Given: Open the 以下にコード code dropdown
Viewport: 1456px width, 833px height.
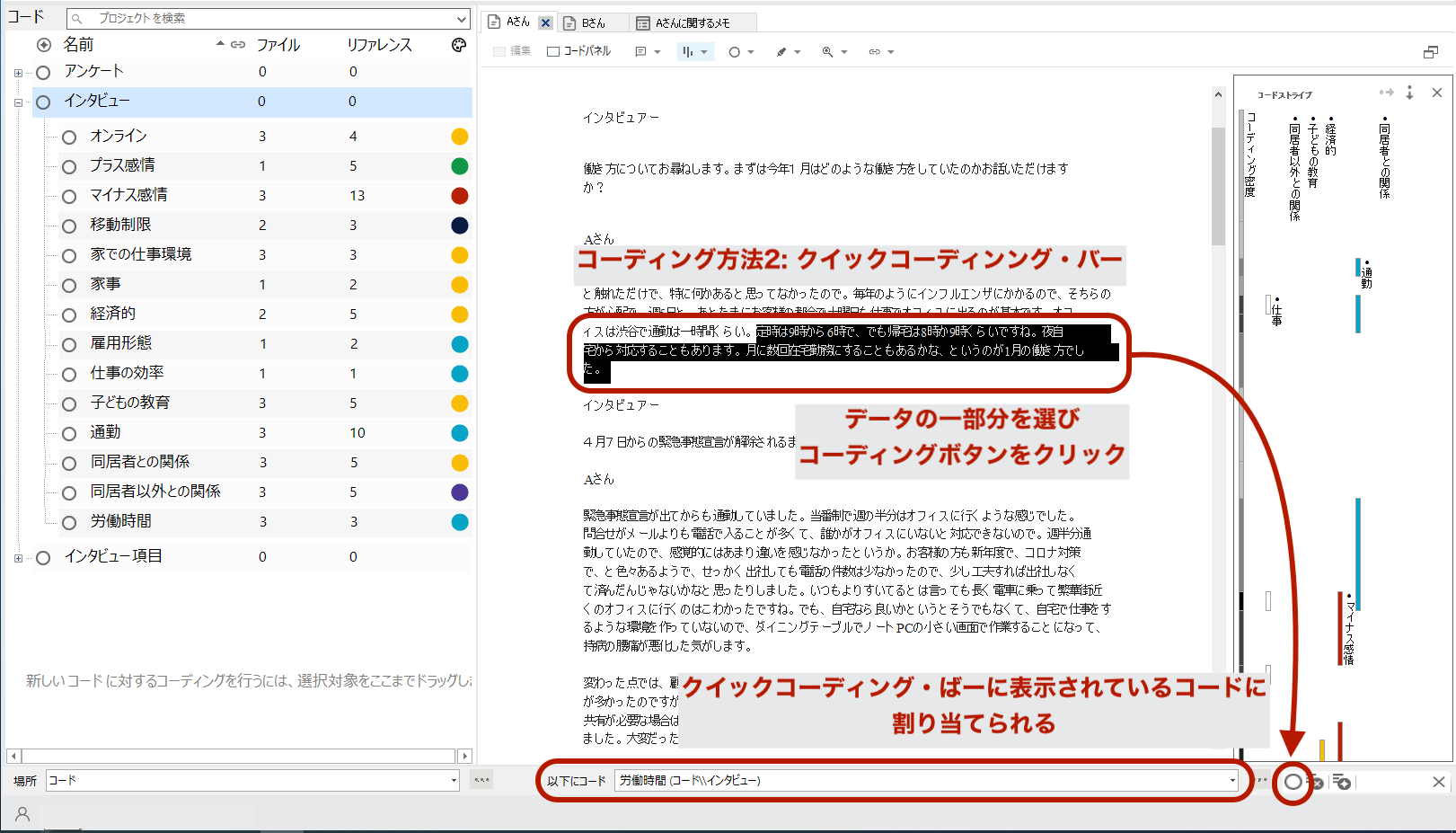Looking at the screenshot, I should [1232, 781].
